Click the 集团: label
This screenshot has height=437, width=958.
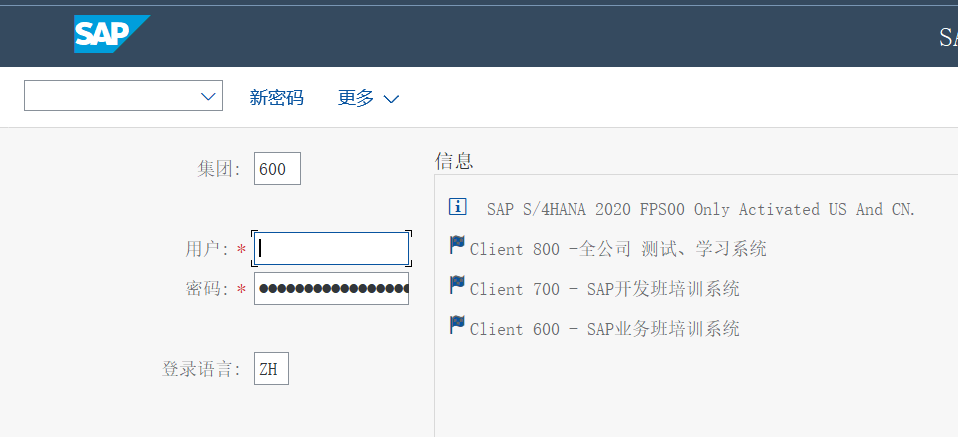point(219,169)
